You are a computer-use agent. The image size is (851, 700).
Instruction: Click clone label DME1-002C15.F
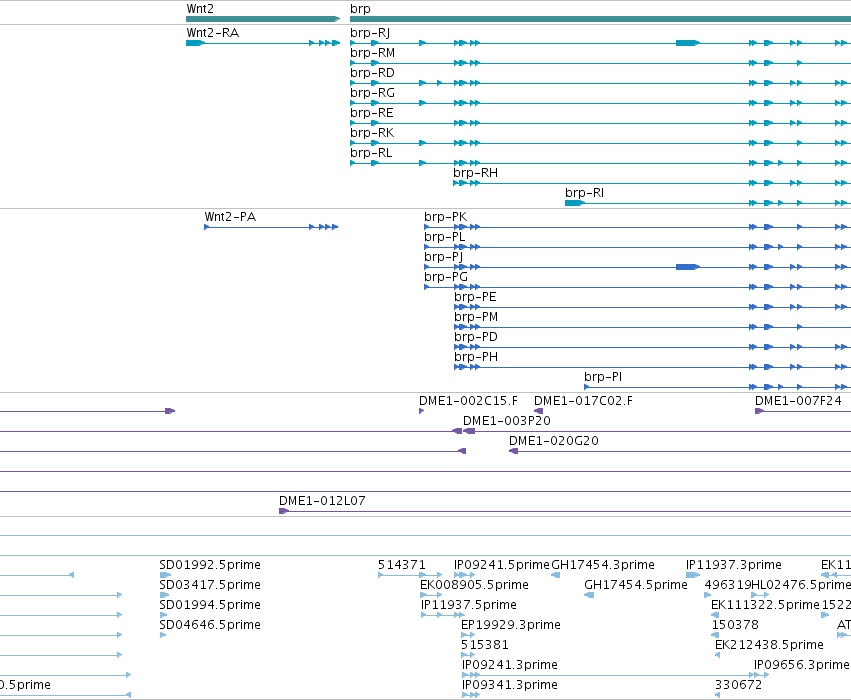point(468,401)
